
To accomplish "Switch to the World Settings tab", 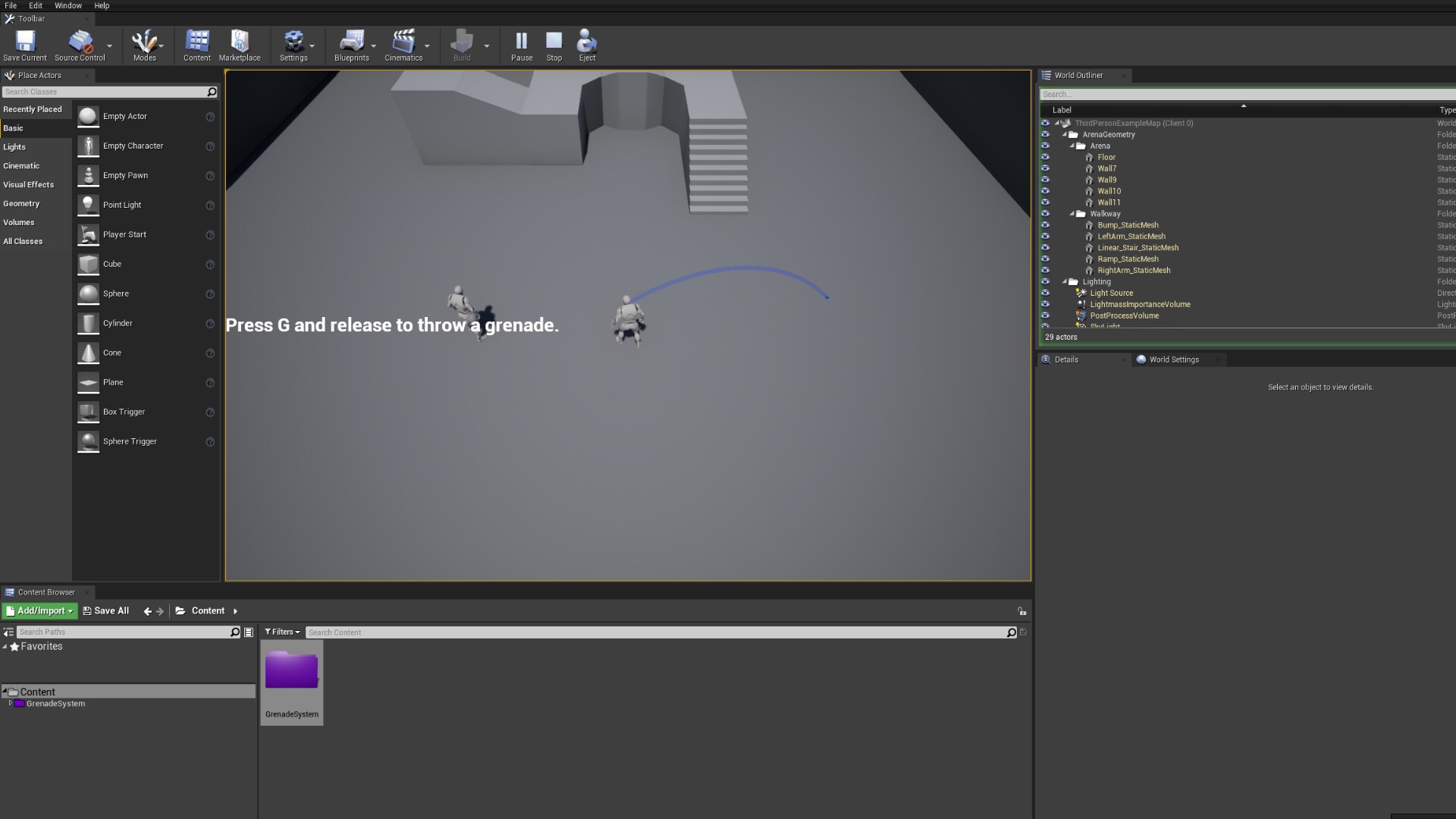I will (x=1173, y=359).
